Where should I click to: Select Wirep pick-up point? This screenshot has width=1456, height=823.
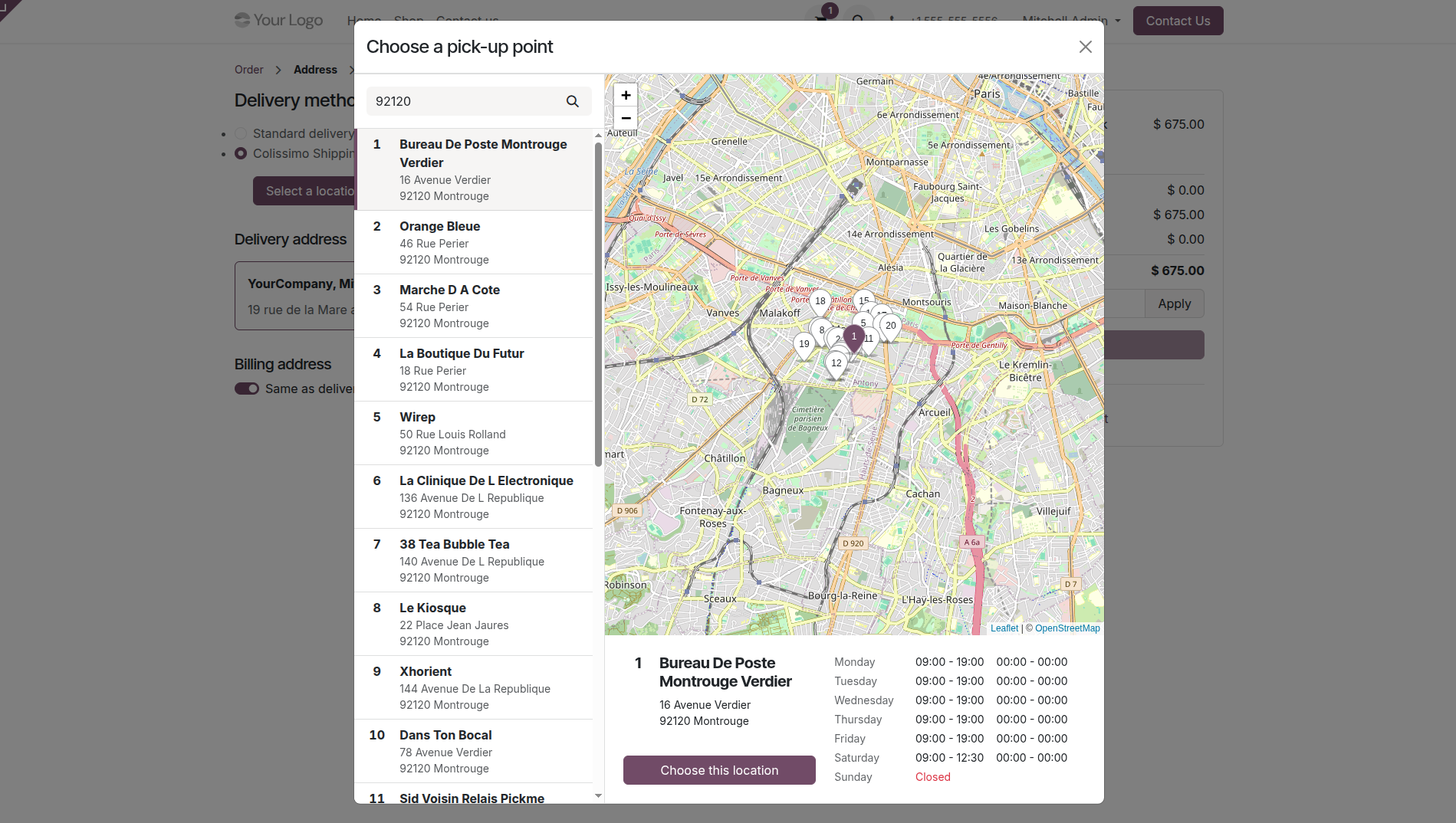(x=474, y=433)
